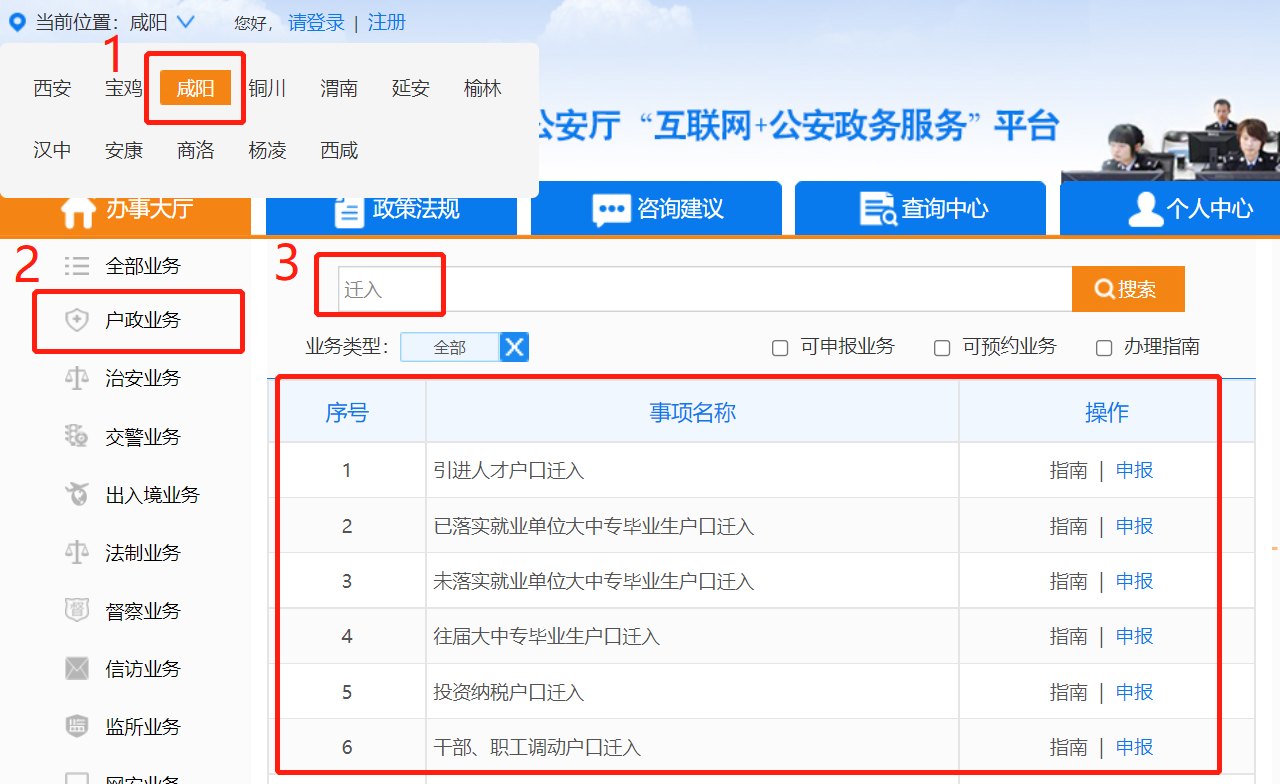The width and height of the screenshot is (1280, 784).
Task: Select the city 杨凌
Action: [268, 150]
